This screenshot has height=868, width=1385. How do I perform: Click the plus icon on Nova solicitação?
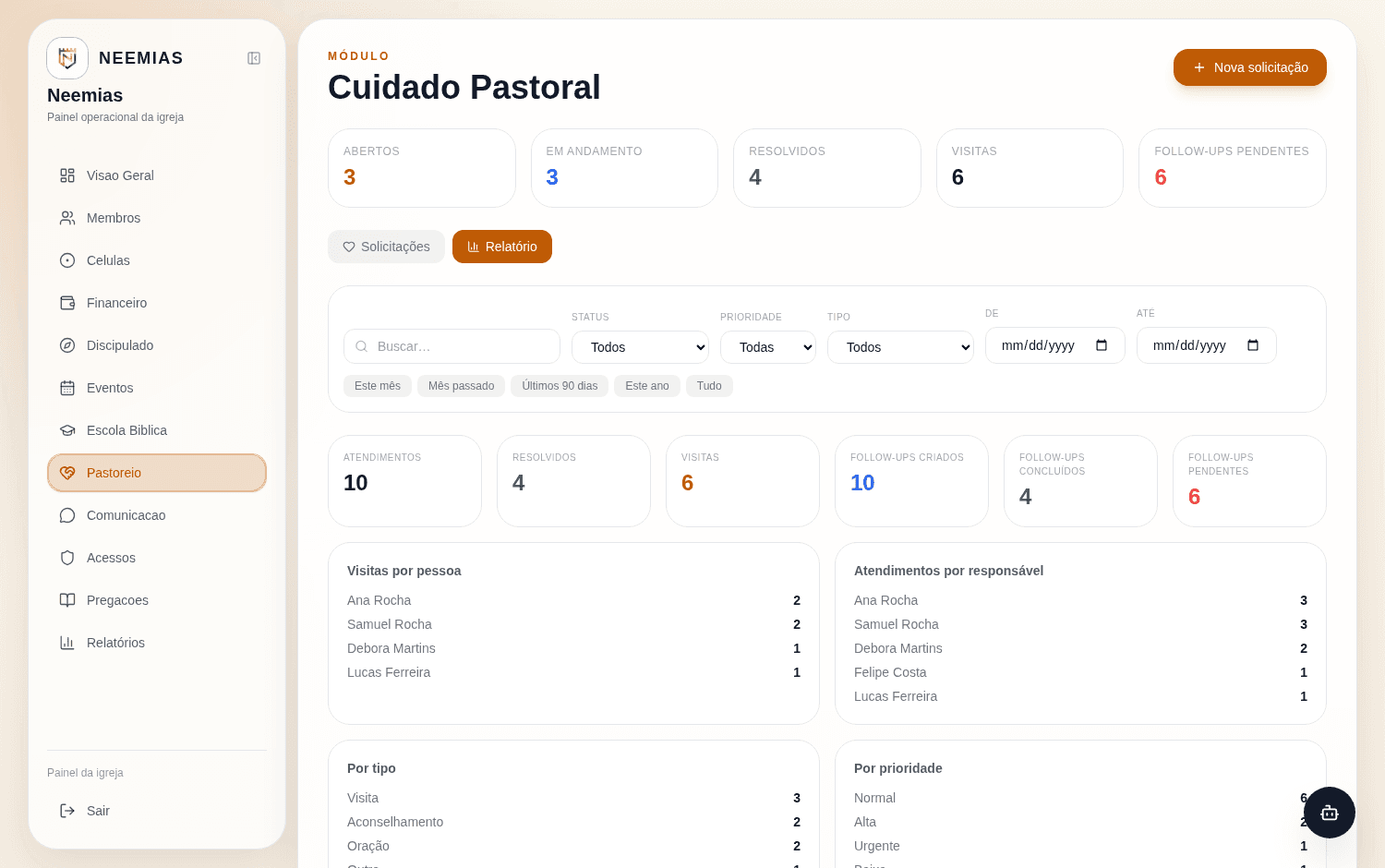click(1199, 67)
